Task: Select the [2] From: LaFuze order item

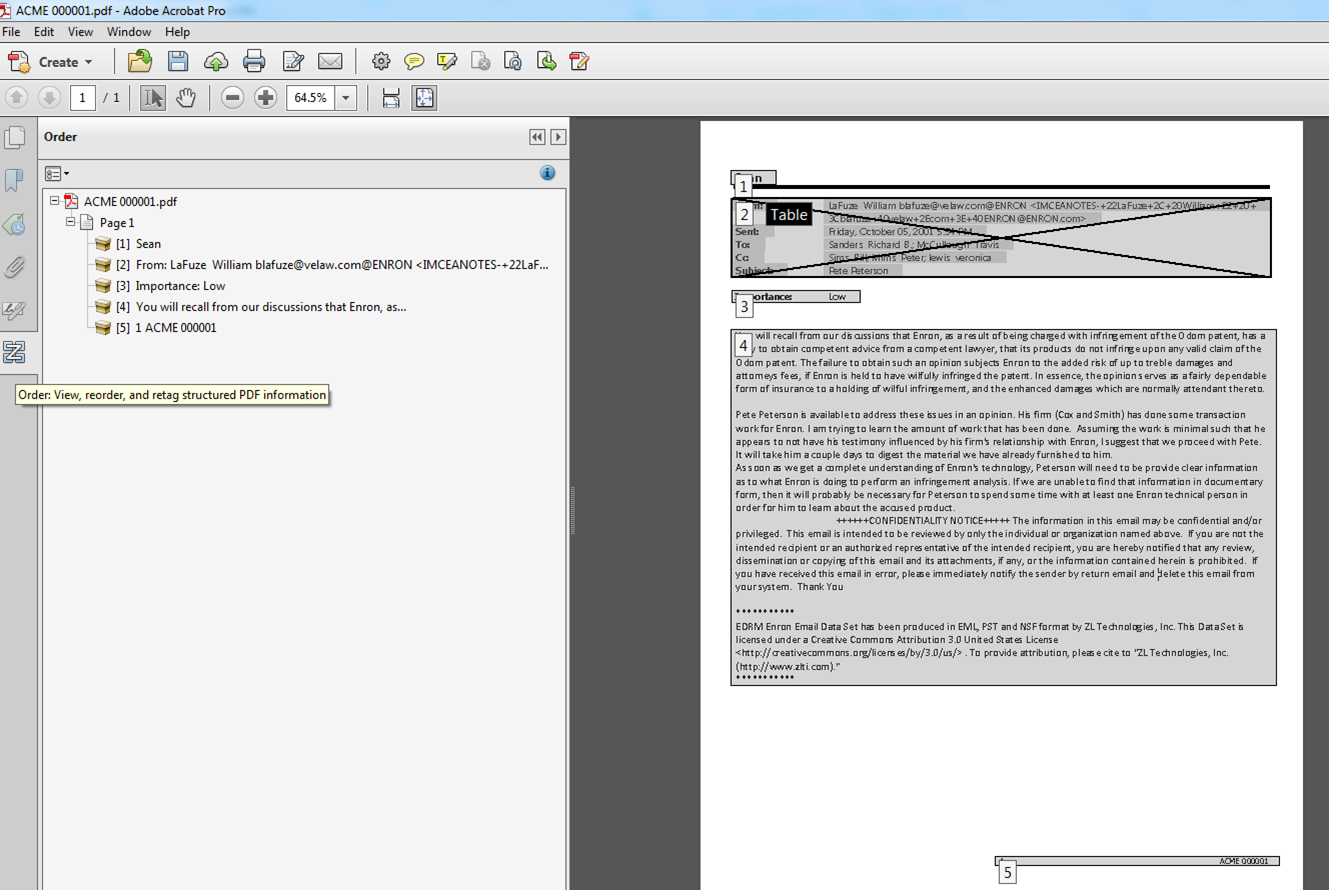Action: pyautogui.click(x=332, y=264)
